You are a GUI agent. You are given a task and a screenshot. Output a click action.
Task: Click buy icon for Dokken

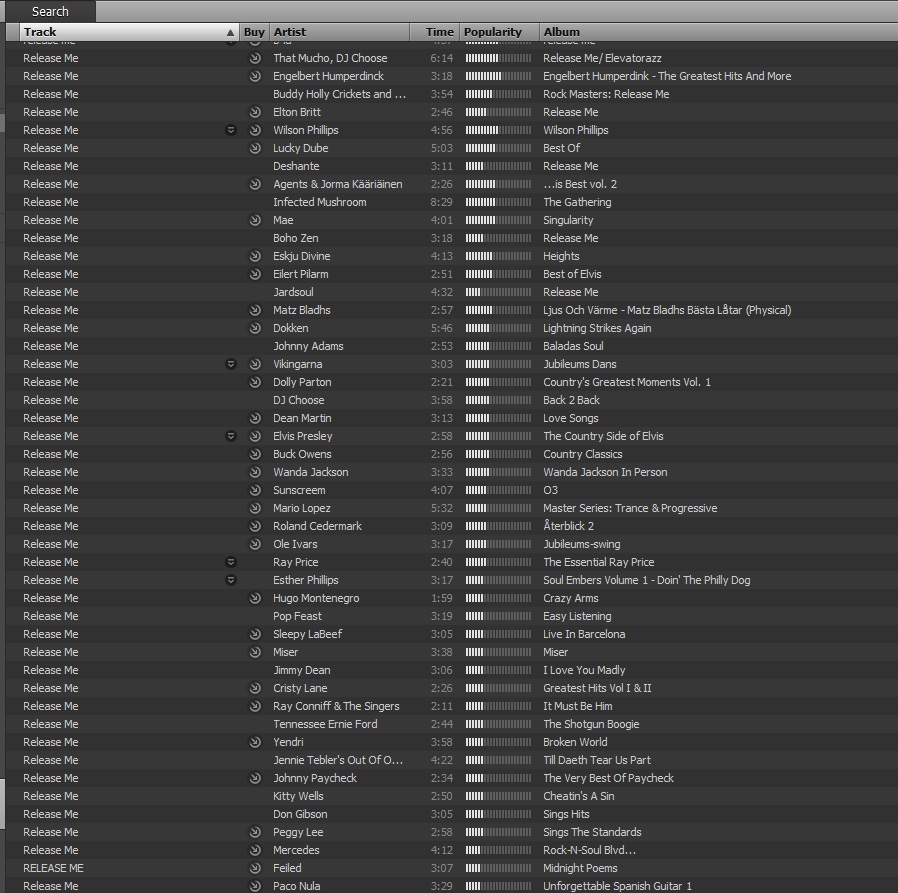(x=255, y=328)
